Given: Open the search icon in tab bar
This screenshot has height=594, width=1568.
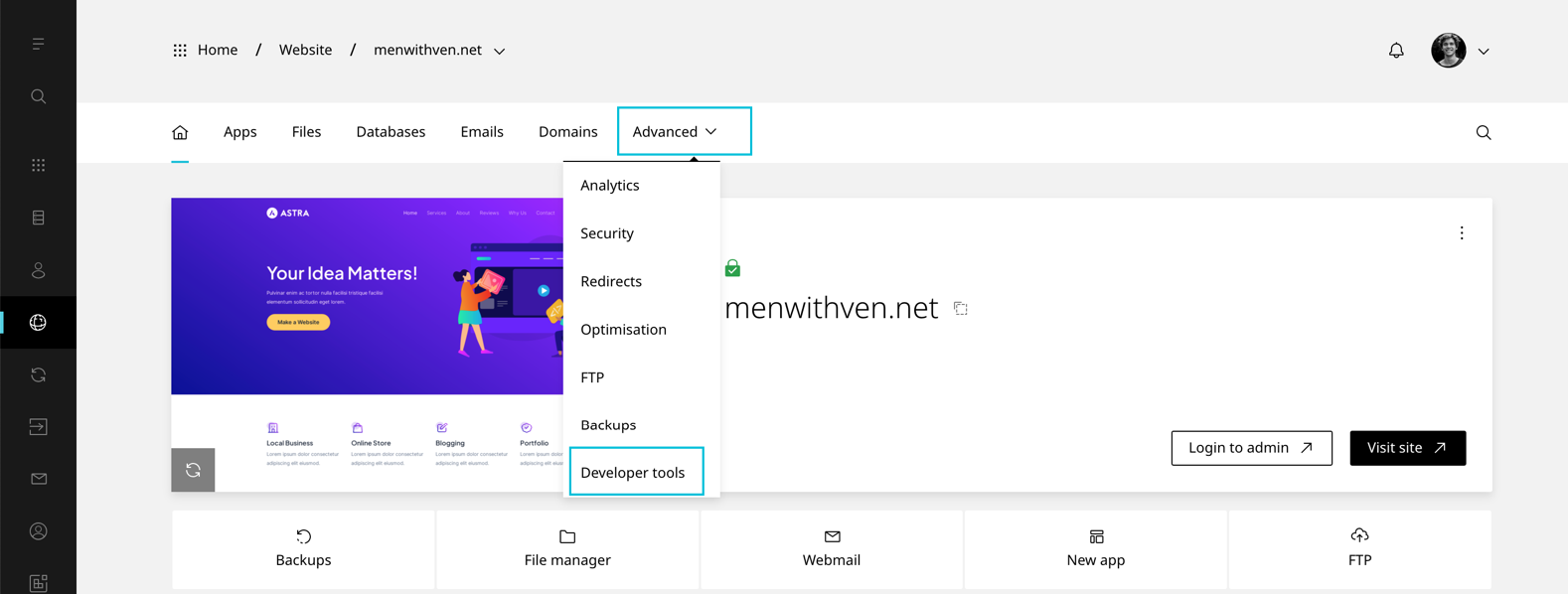Looking at the screenshot, I should point(1483,132).
